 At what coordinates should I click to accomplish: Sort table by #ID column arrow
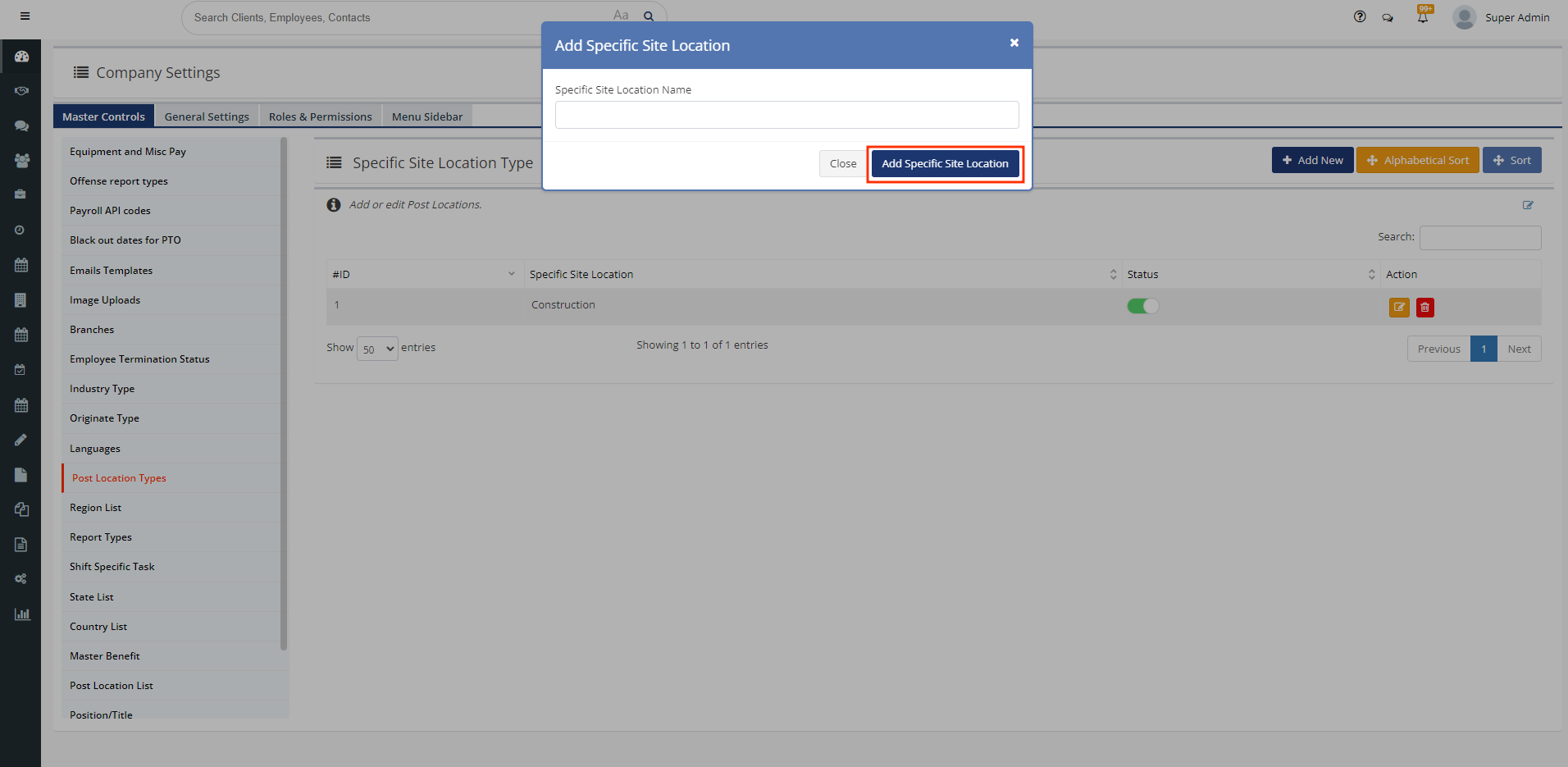(x=511, y=274)
